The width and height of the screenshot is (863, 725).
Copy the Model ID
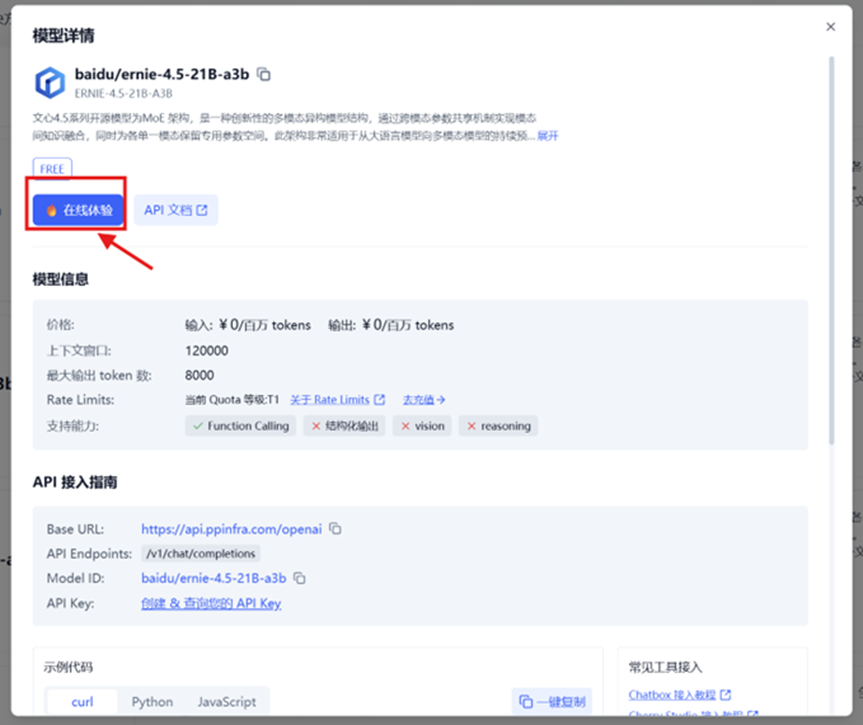pyautogui.click(x=299, y=578)
